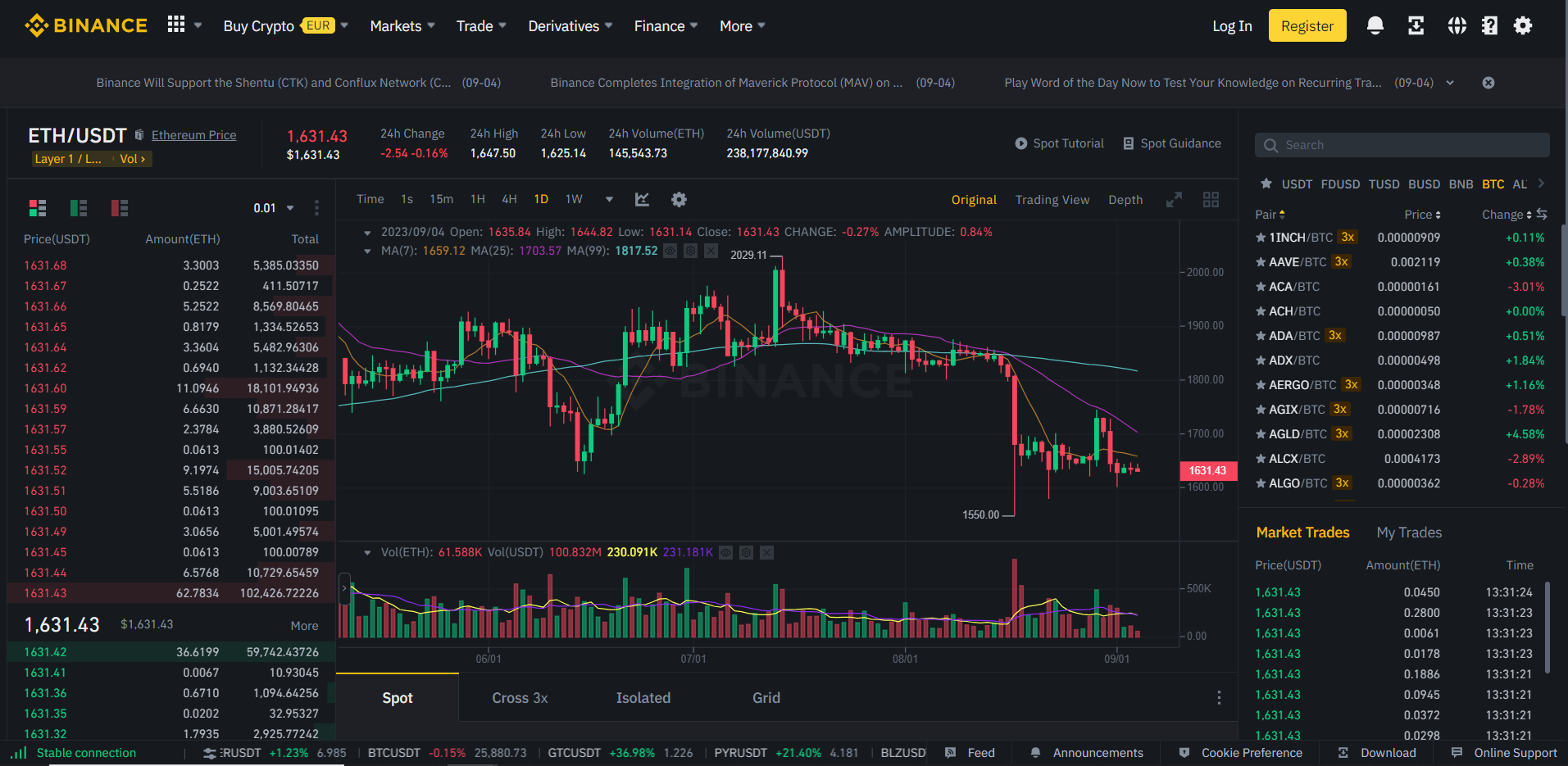Screen dimensions: 1568x766
Task: Open more time intervals dropdown
Action: [x=609, y=199]
